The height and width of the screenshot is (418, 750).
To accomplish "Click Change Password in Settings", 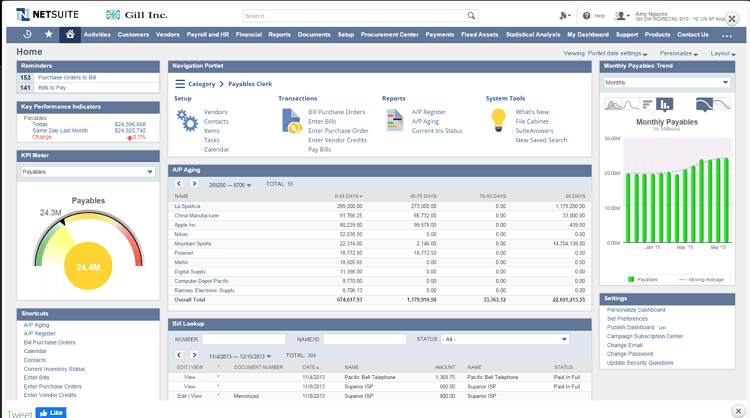I will click(629, 354).
